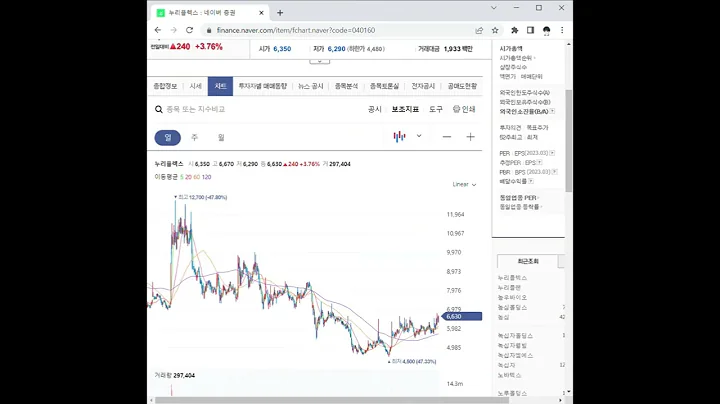The width and height of the screenshot is (720, 404).
Task: Open the 도구 tools menu
Action: 436,109
